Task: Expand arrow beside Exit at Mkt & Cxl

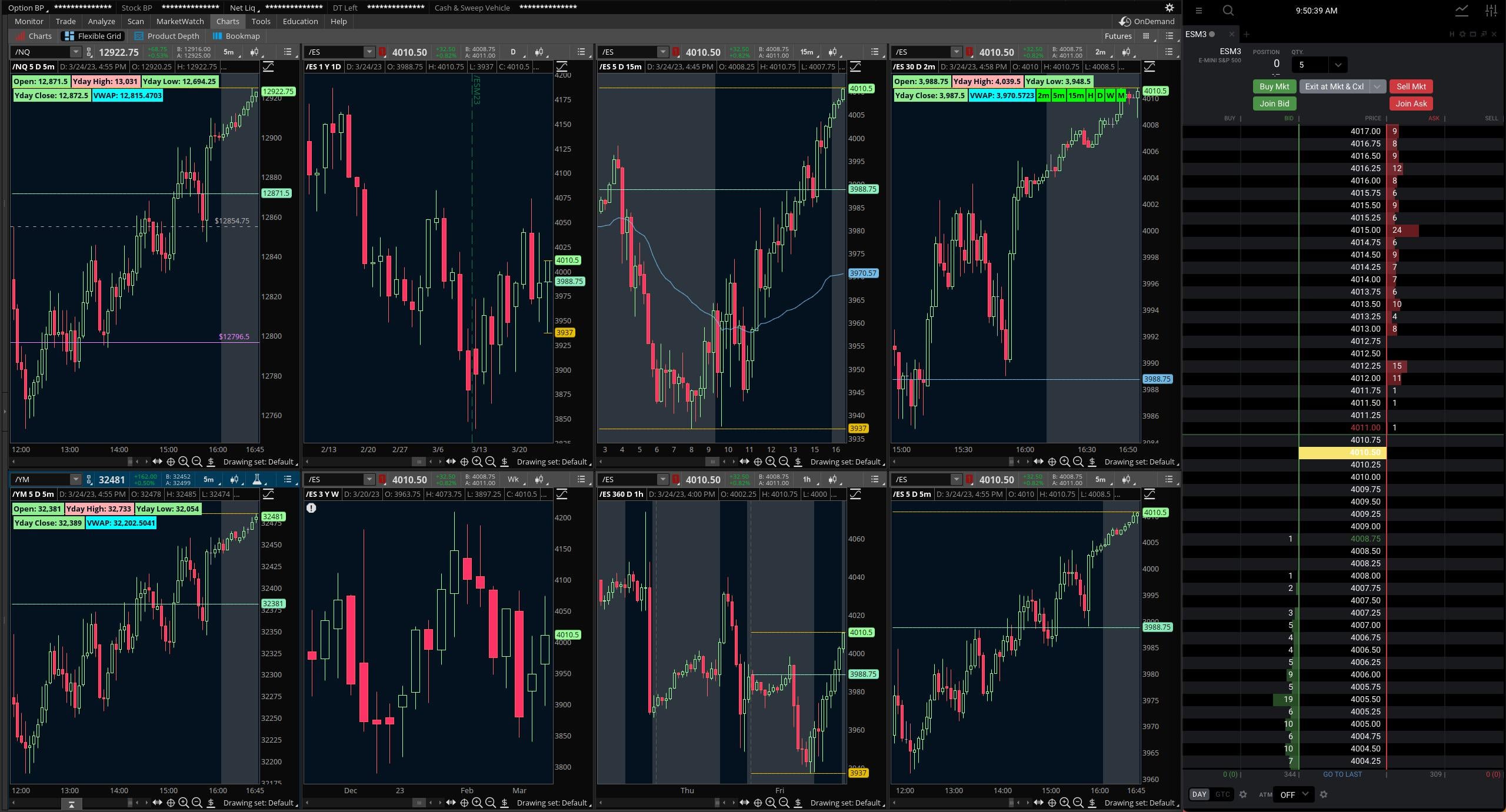Action: click(x=1377, y=86)
